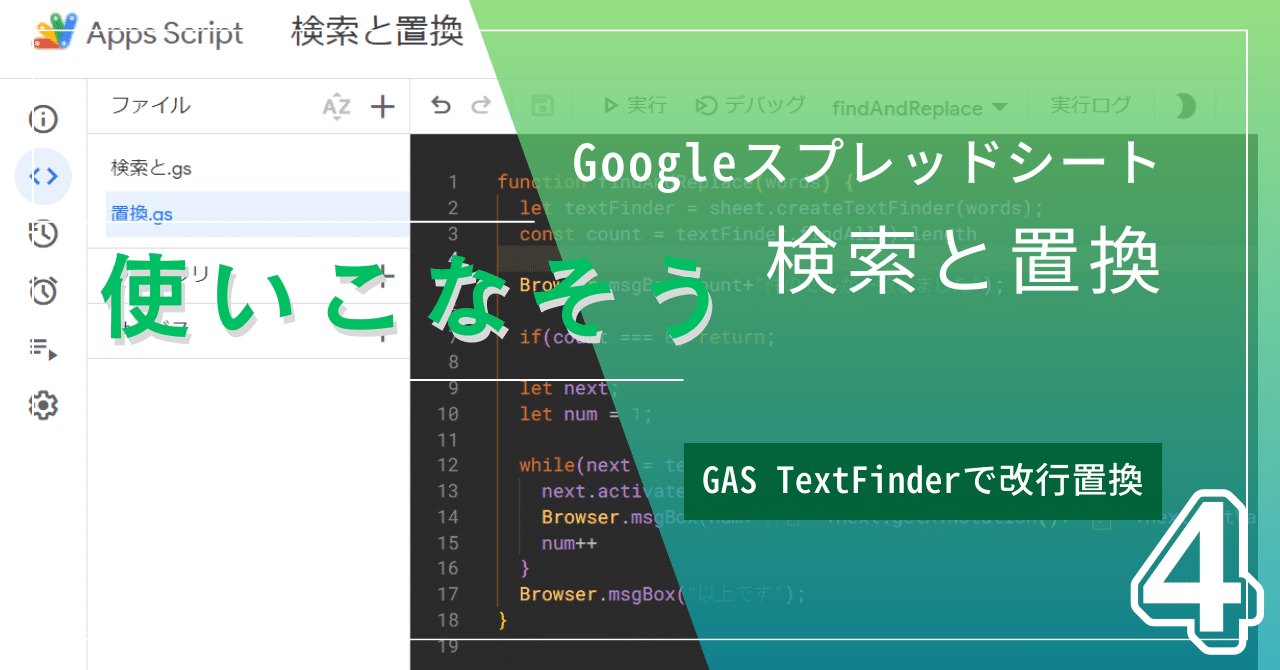This screenshot has width=1280, height=670.
Task: Undo the last edit
Action: [441, 105]
